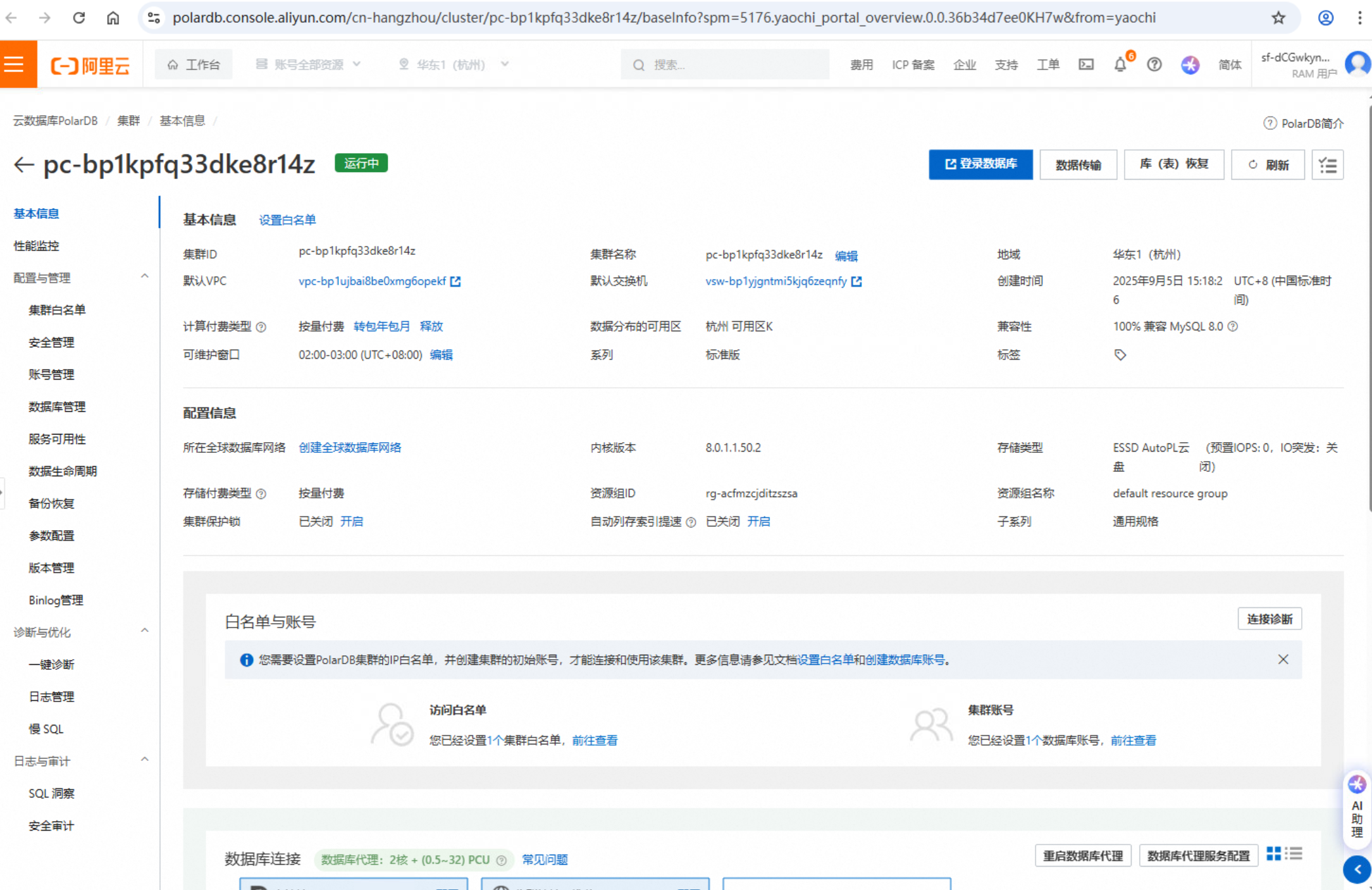The width and height of the screenshot is (1372, 890).
Task: Click 开启 for 自动列存索引提速
Action: 758,522
